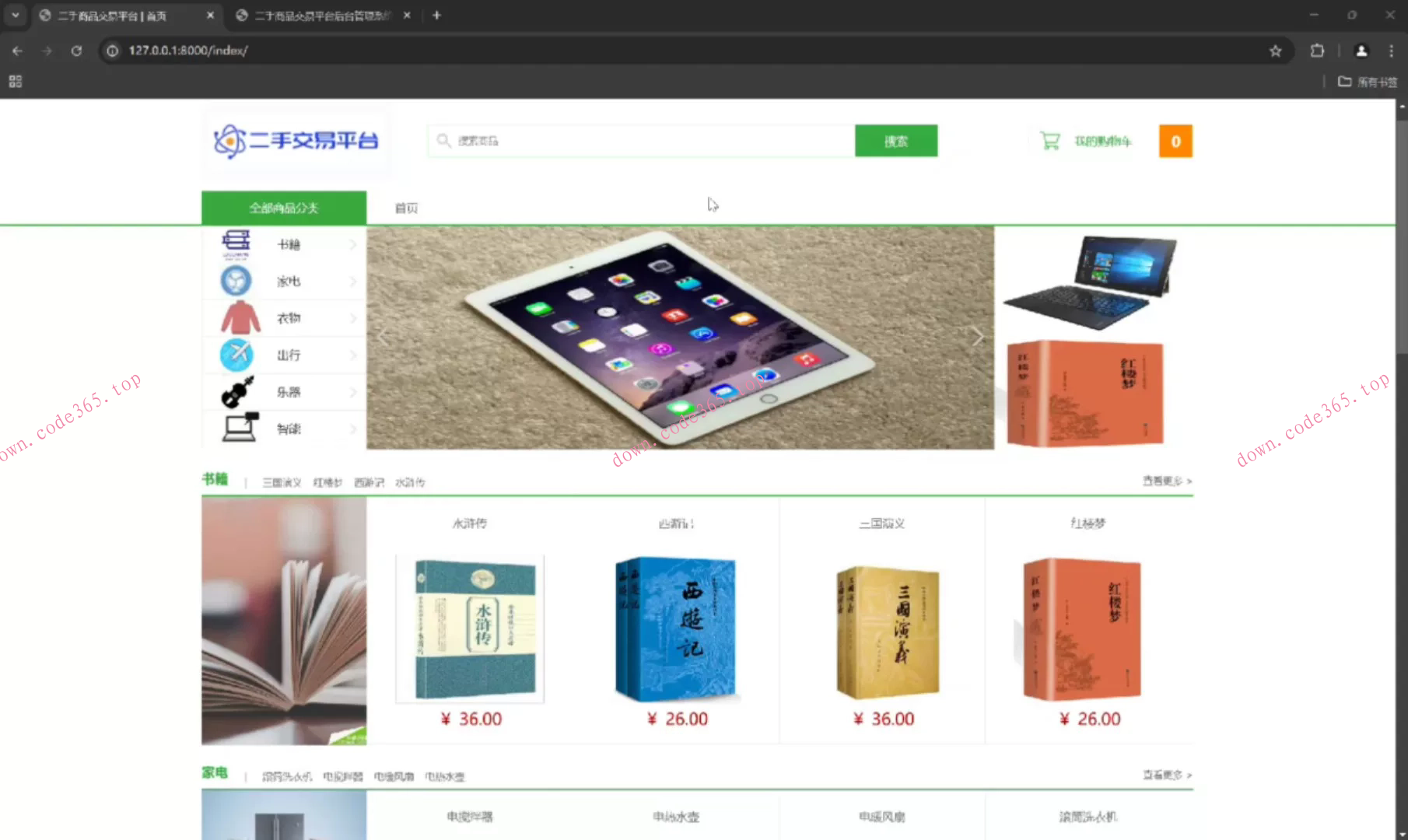Open the 水浒传 book cover in 书籍 list
The height and width of the screenshot is (840, 1408).
point(470,628)
